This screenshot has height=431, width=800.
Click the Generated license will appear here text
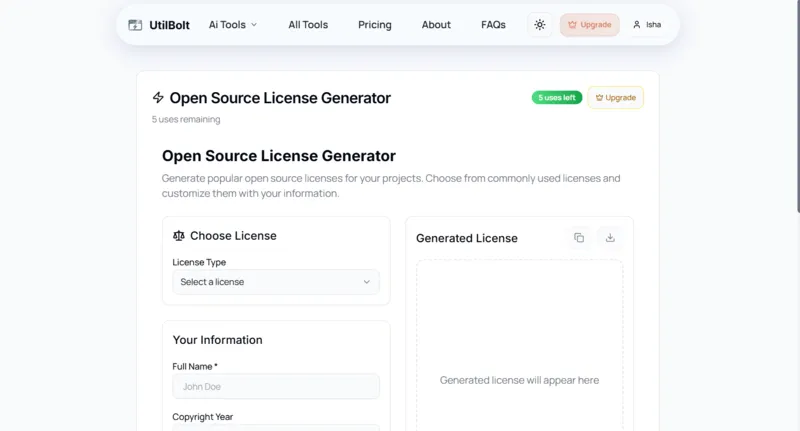click(x=519, y=380)
